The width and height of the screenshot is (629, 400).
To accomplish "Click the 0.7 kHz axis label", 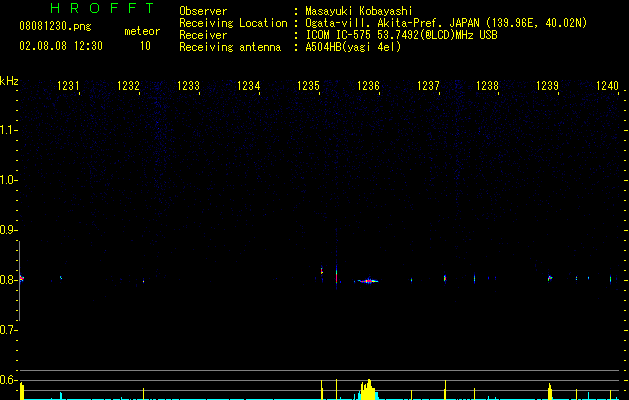I will [8, 330].
